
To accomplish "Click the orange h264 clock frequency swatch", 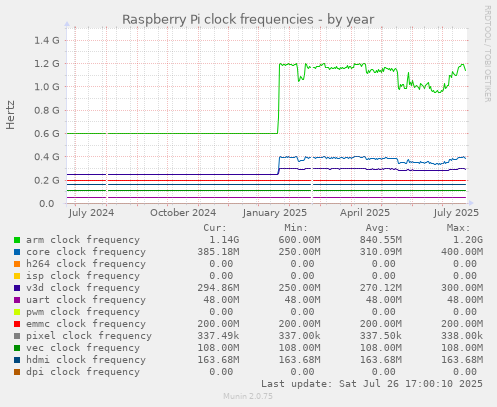I will pyautogui.click(x=17, y=264).
